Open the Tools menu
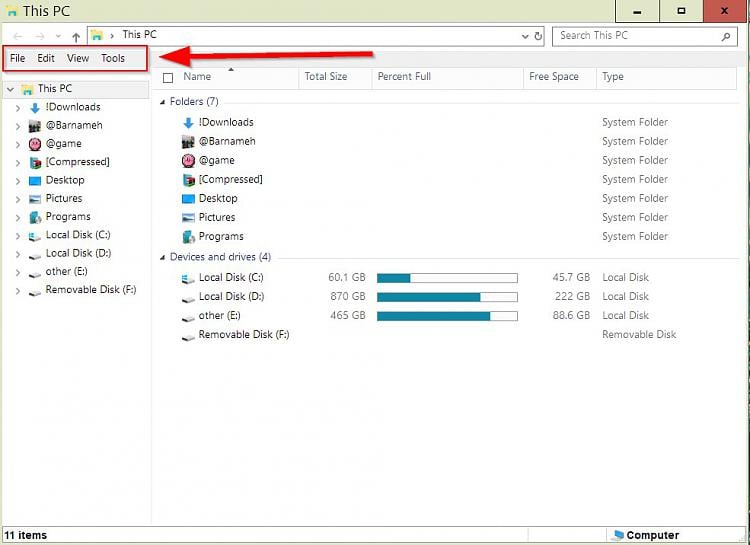Viewport: 750px width, 545px height. [113, 58]
